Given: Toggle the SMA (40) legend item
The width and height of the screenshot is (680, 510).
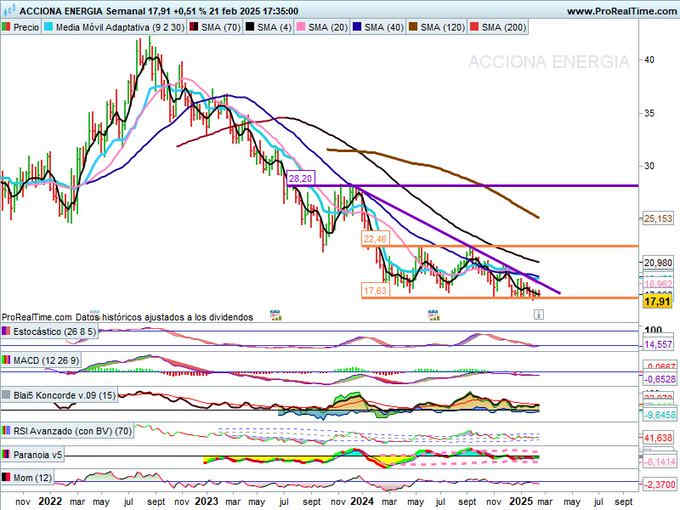Looking at the screenshot, I should click(378, 27).
